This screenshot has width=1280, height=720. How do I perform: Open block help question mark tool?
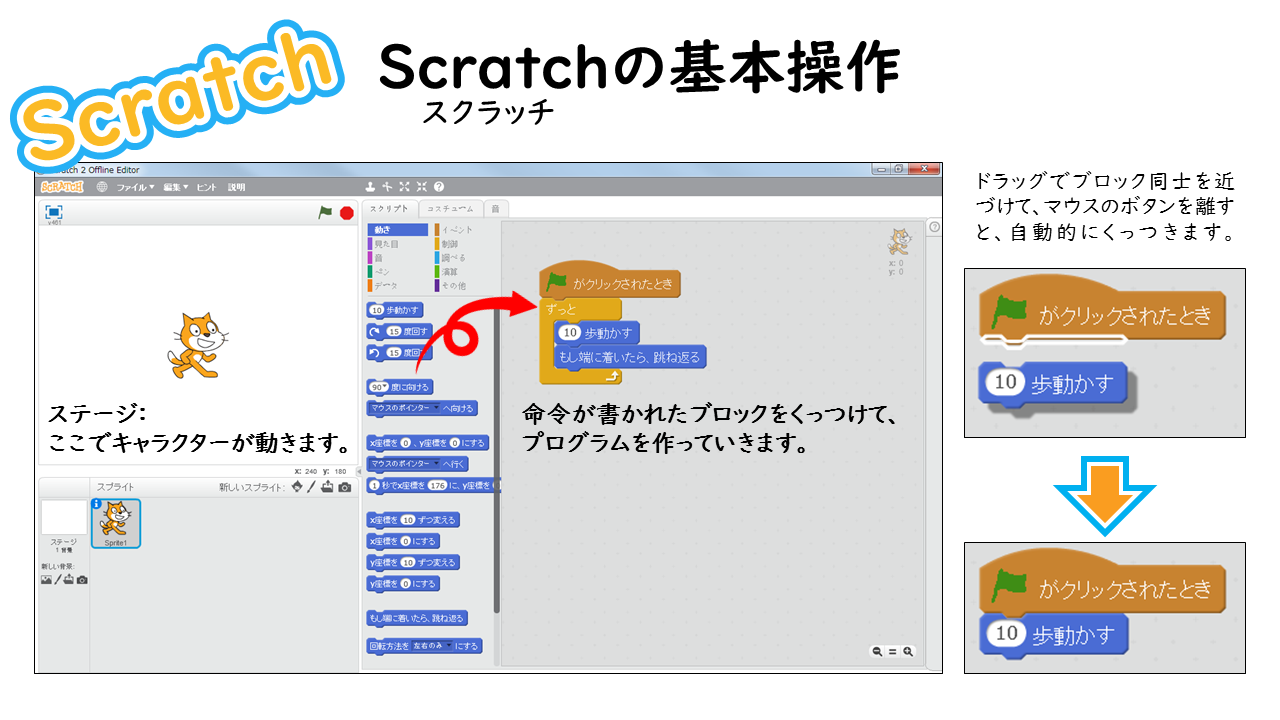pyautogui.click(x=439, y=187)
